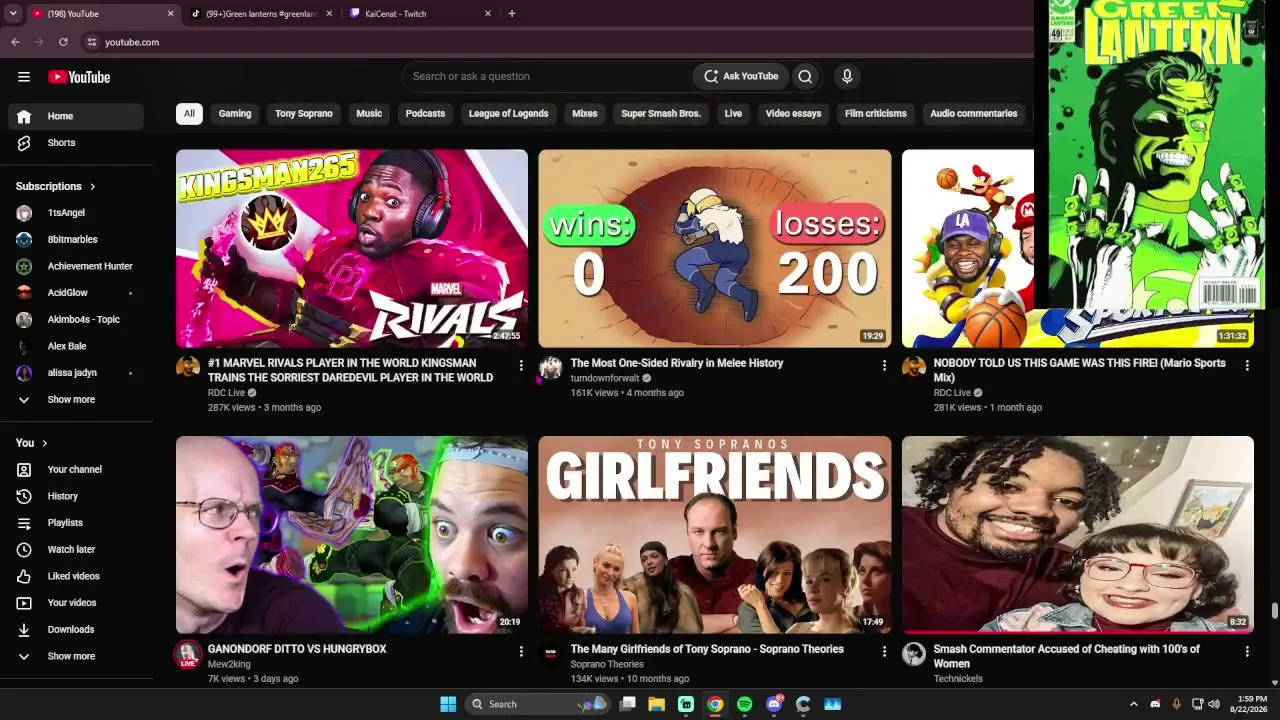Select the Audio commentaries filter chip
1280x720 pixels.
tap(974, 114)
